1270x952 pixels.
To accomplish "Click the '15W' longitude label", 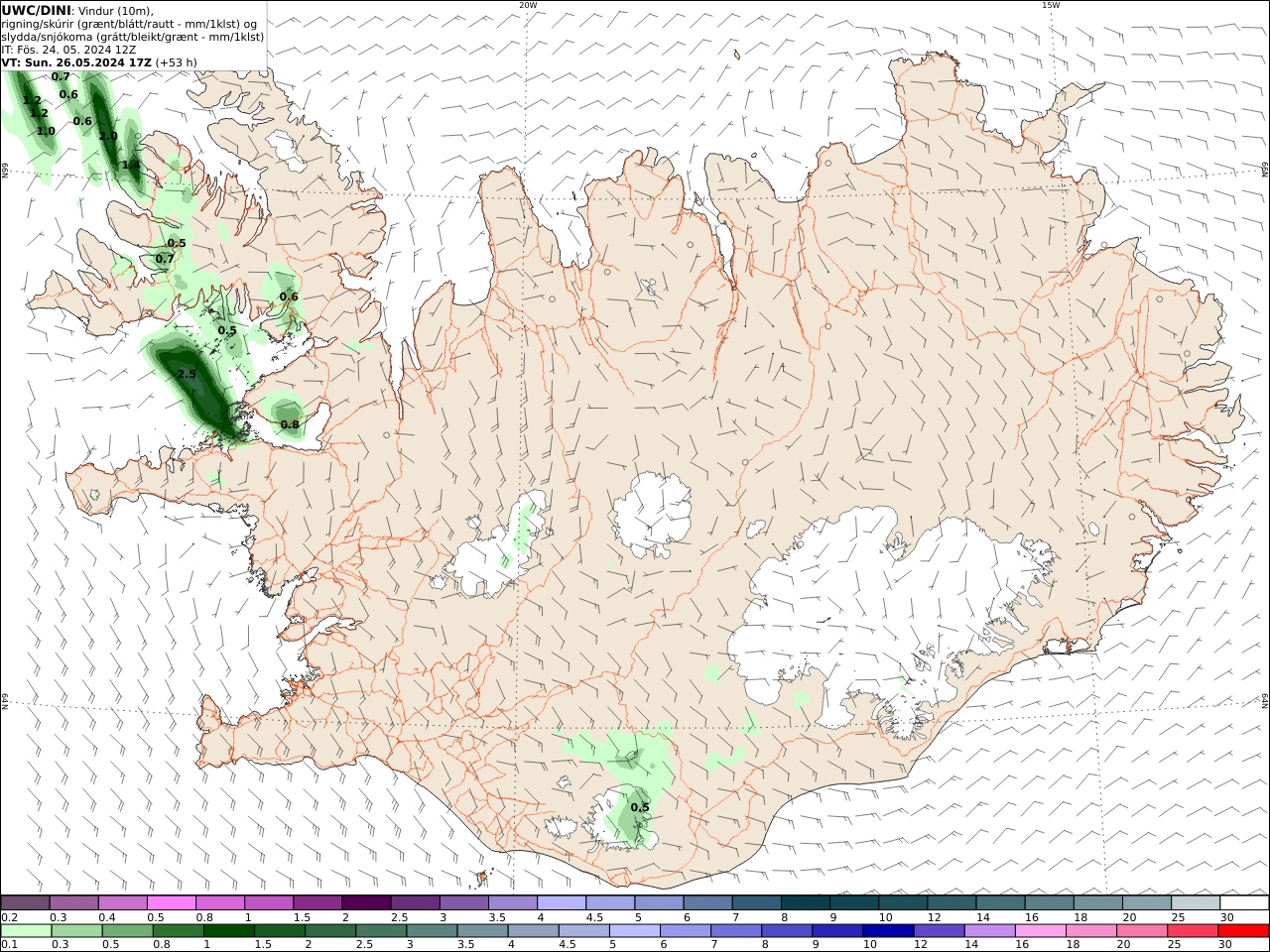I will pos(1051,6).
